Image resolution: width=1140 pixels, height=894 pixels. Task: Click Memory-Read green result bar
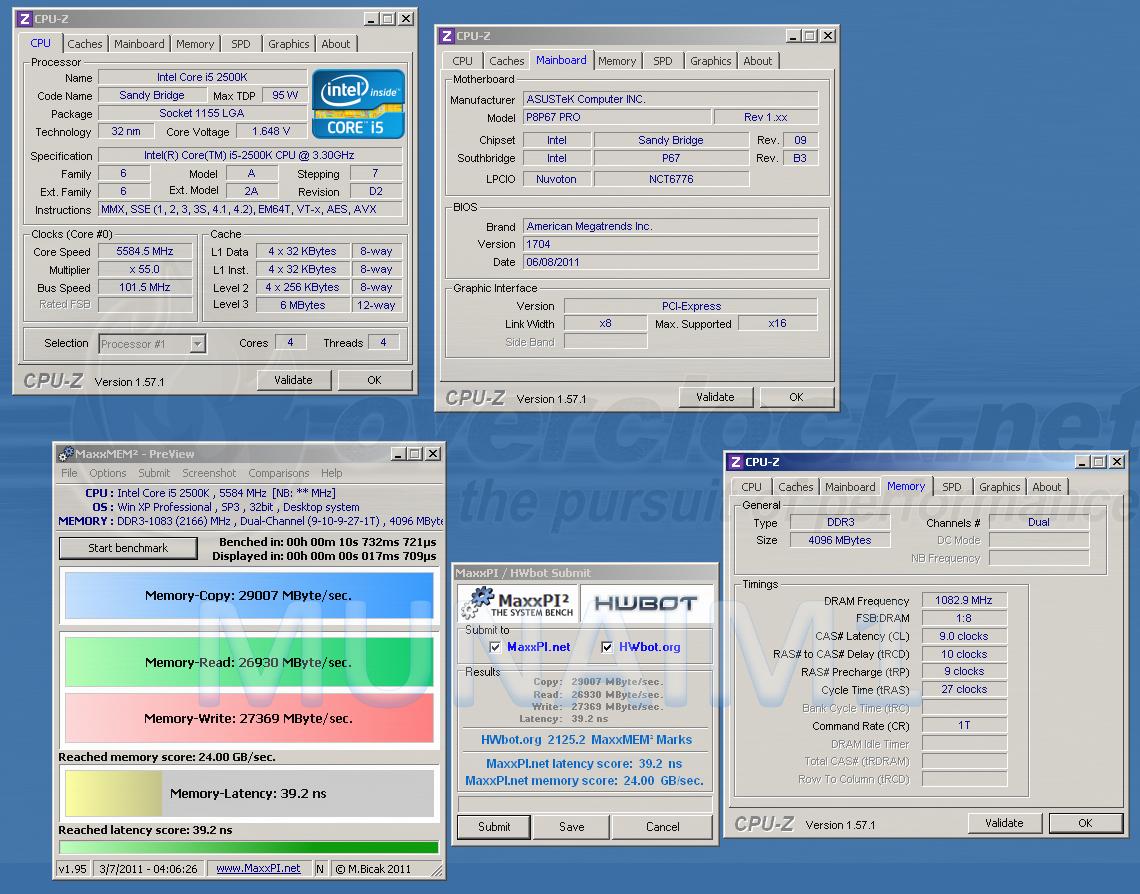point(249,662)
